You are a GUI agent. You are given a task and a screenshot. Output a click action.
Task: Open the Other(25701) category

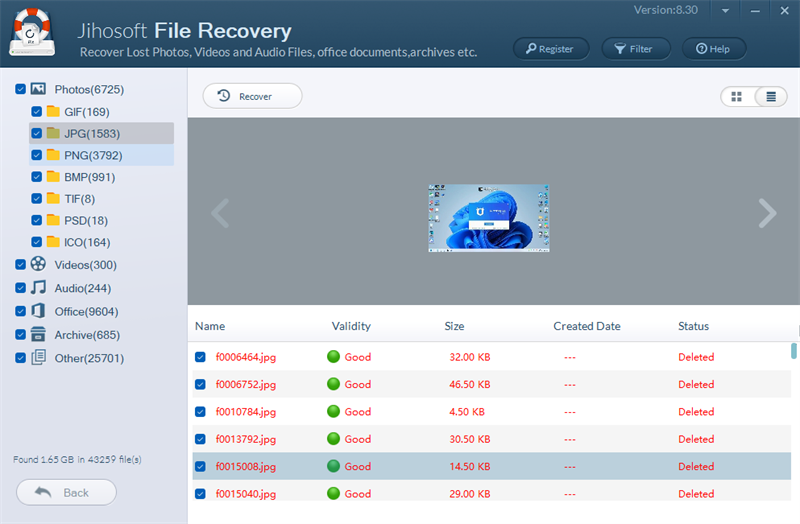point(89,358)
